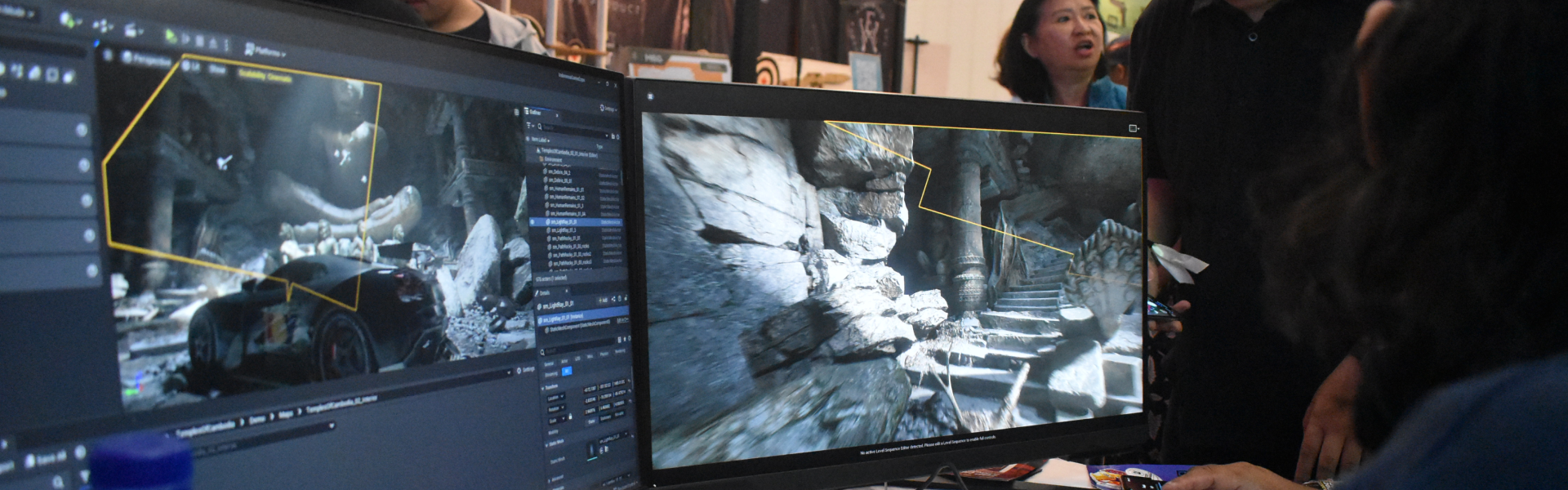This screenshot has height=490, width=1568.
Task: Toggle visibility eye of selected sm_LightRay_01_01
Action: (534, 222)
